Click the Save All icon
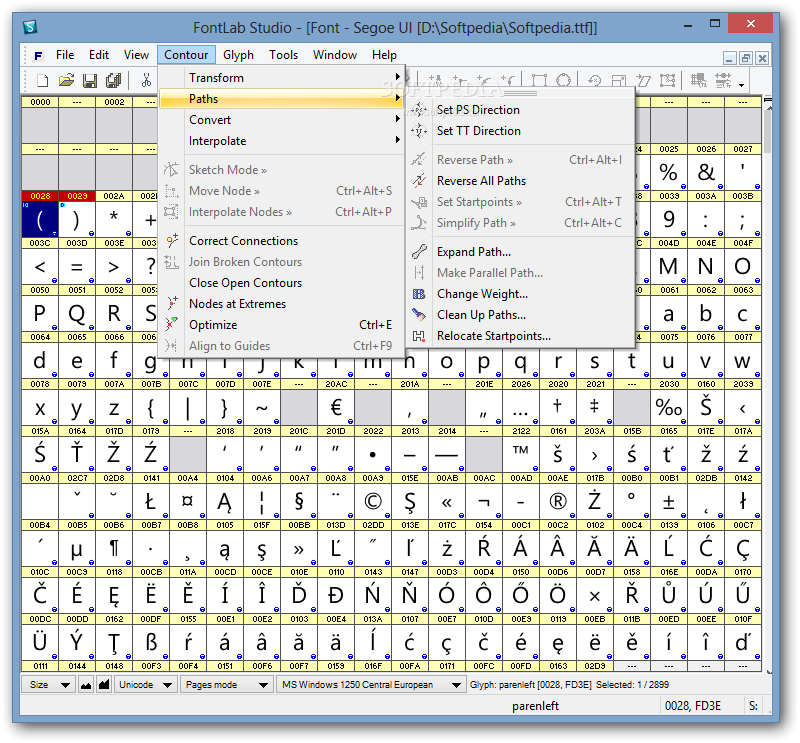The image size is (800, 743). pos(113,80)
